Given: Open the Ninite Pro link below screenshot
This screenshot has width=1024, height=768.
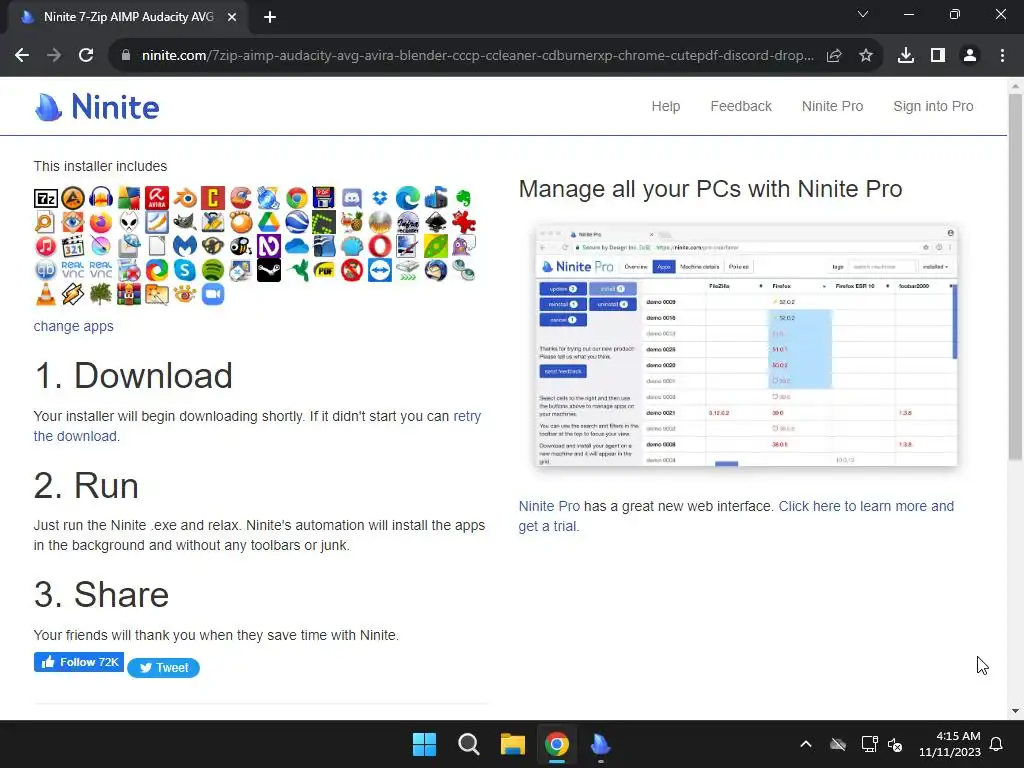Looking at the screenshot, I should point(549,506).
